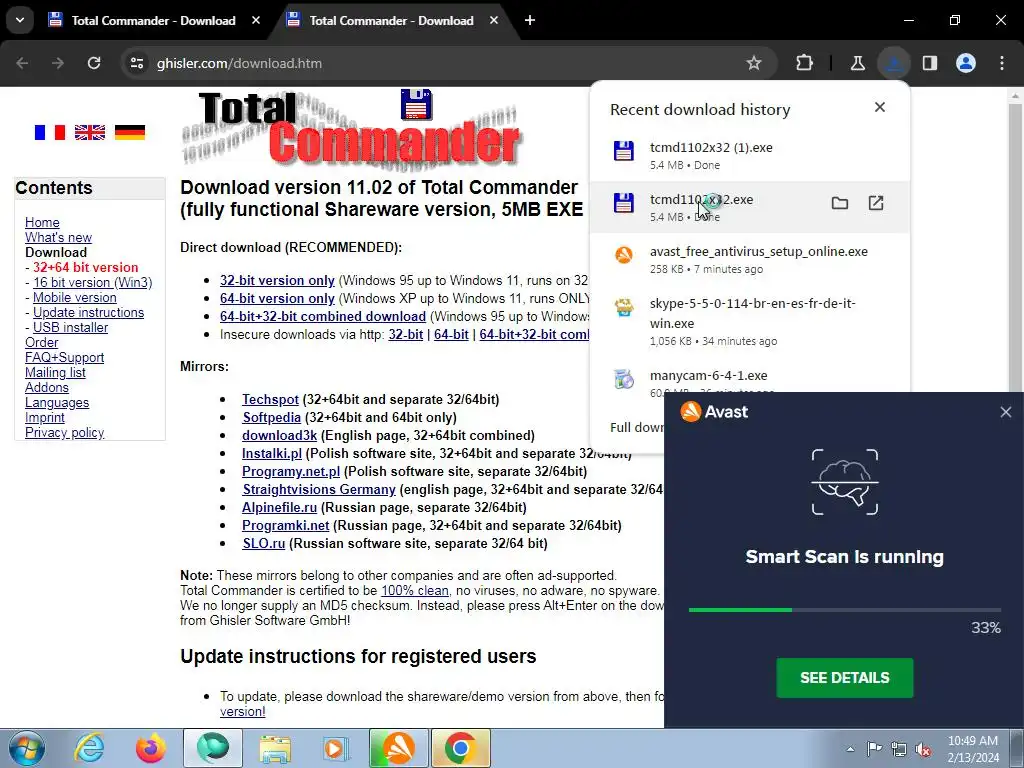Open tcmd1102x32.exe with external link icon
Viewport: 1024px width, 768px height.
click(876, 203)
